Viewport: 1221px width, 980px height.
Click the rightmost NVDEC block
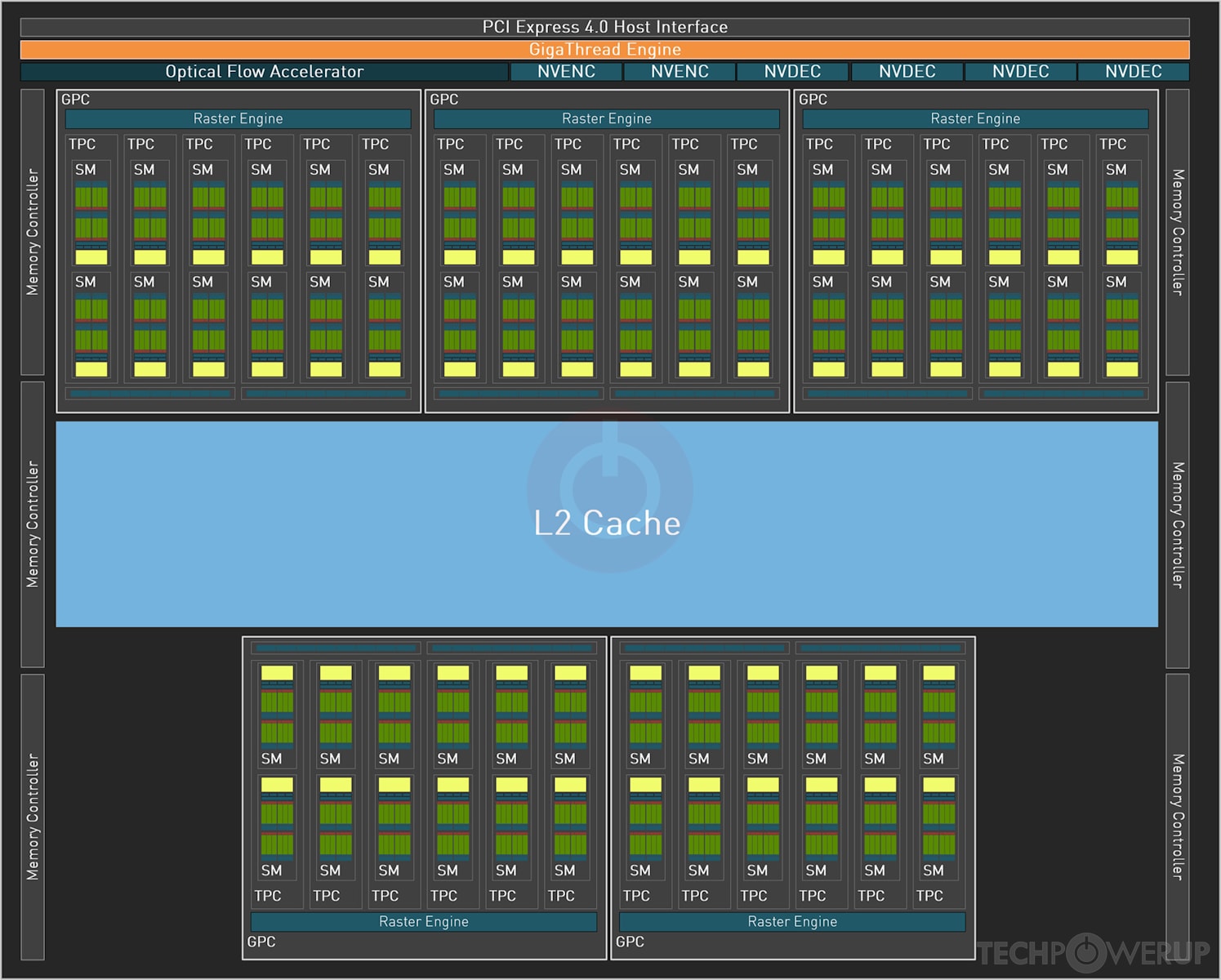click(1133, 71)
